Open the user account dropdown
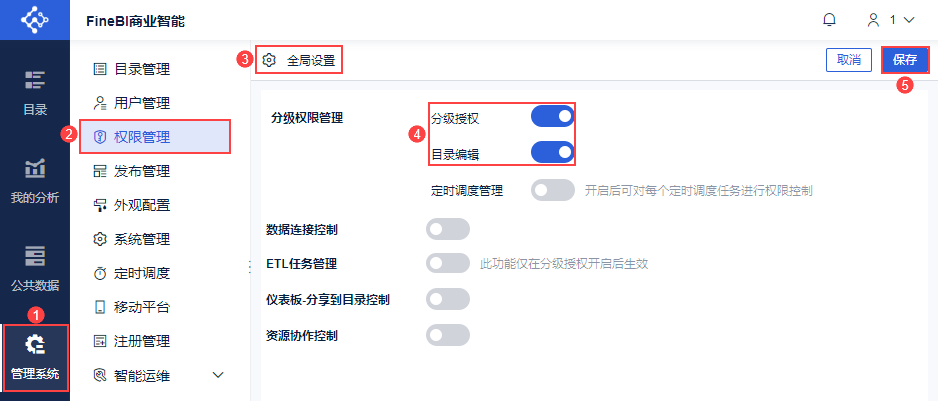This screenshot has height=401, width=938. [x=891, y=20]
